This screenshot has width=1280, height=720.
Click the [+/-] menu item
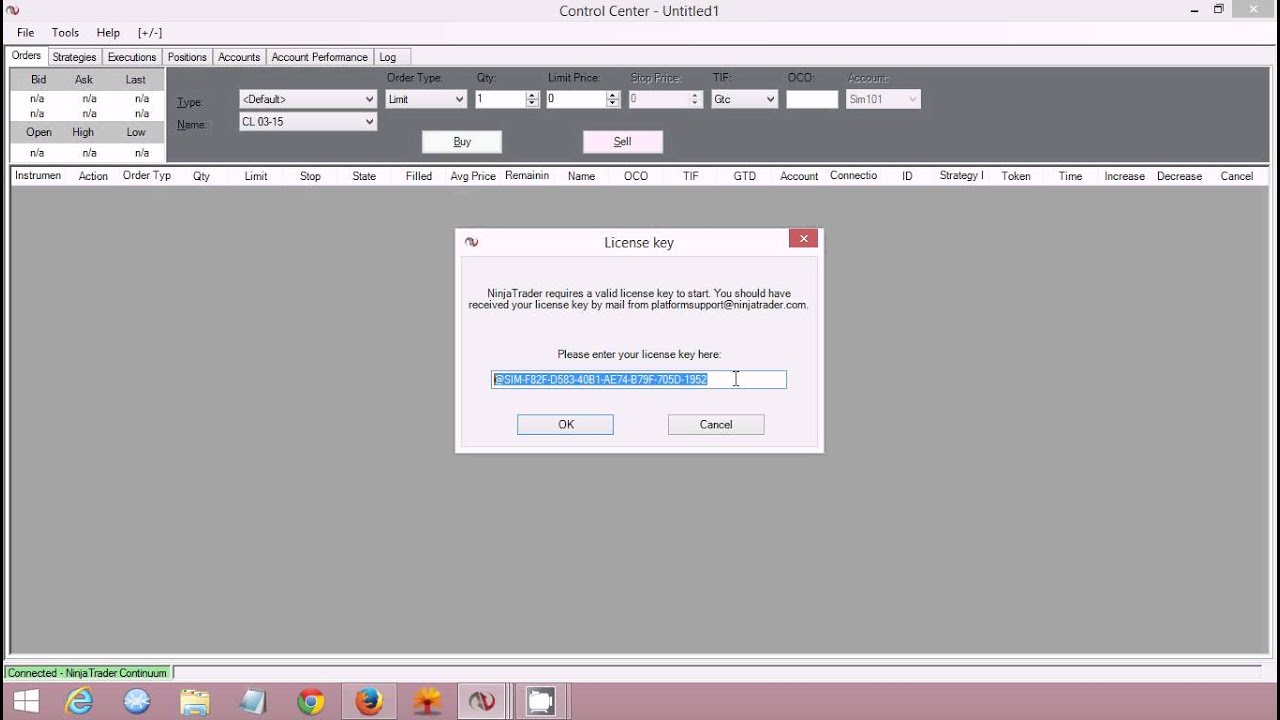(x=150, y=33)
